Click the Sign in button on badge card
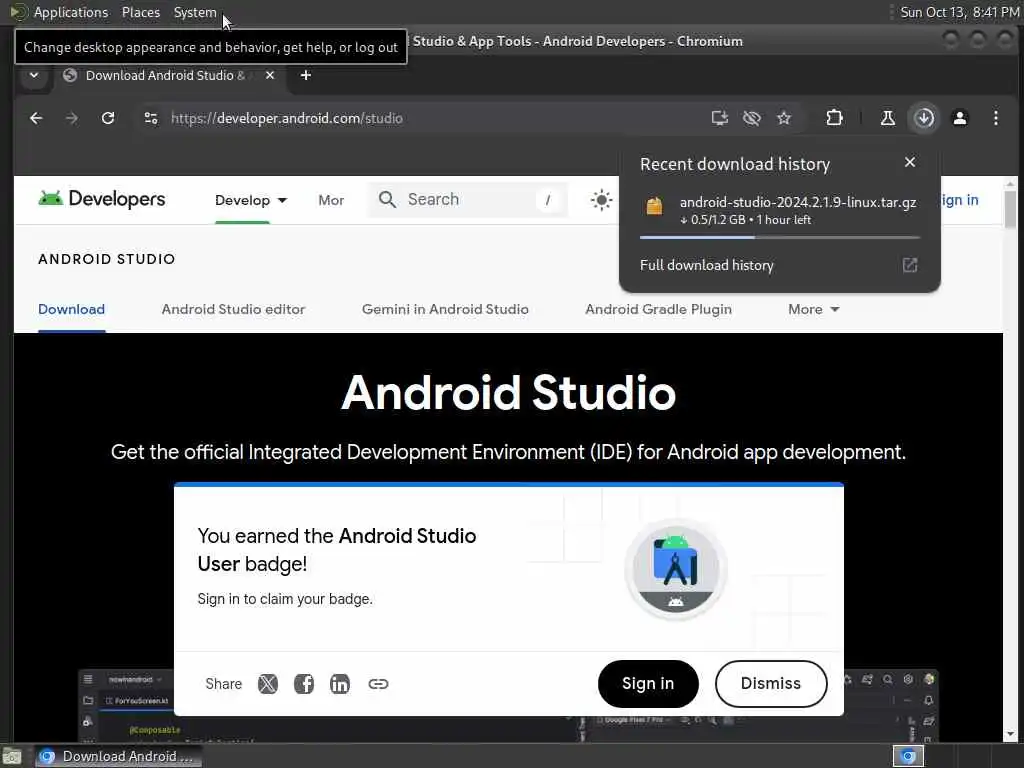1024x768 pixels. point(648,683)
